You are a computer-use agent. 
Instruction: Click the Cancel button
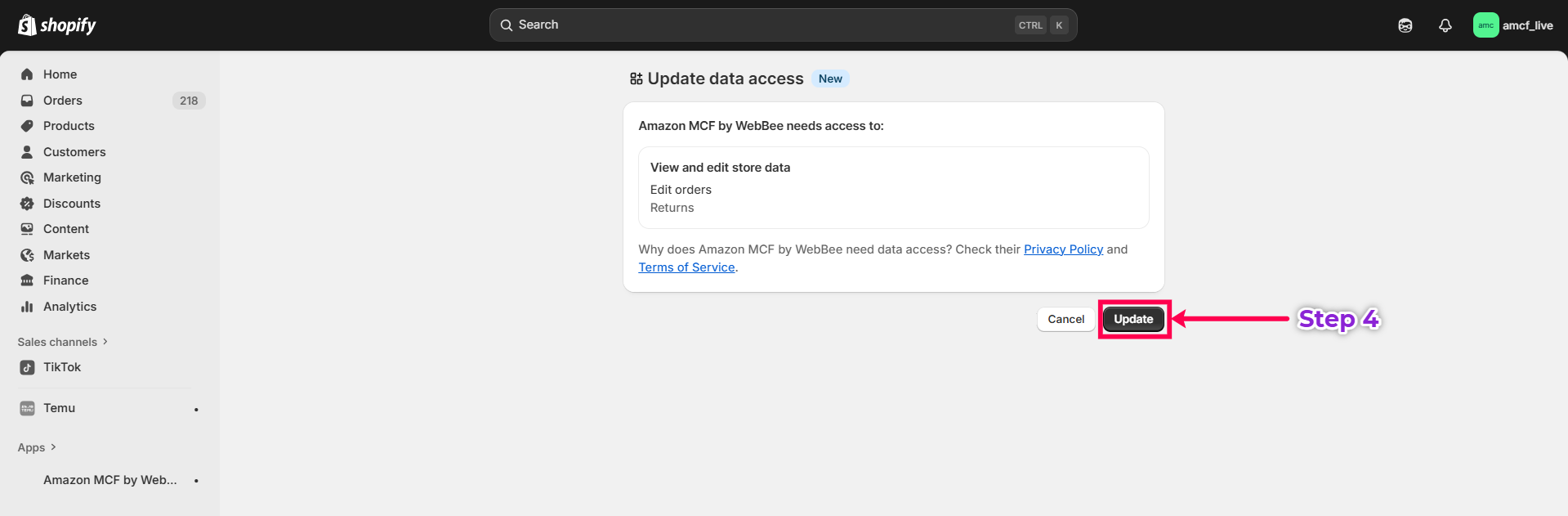(1065, 319)
